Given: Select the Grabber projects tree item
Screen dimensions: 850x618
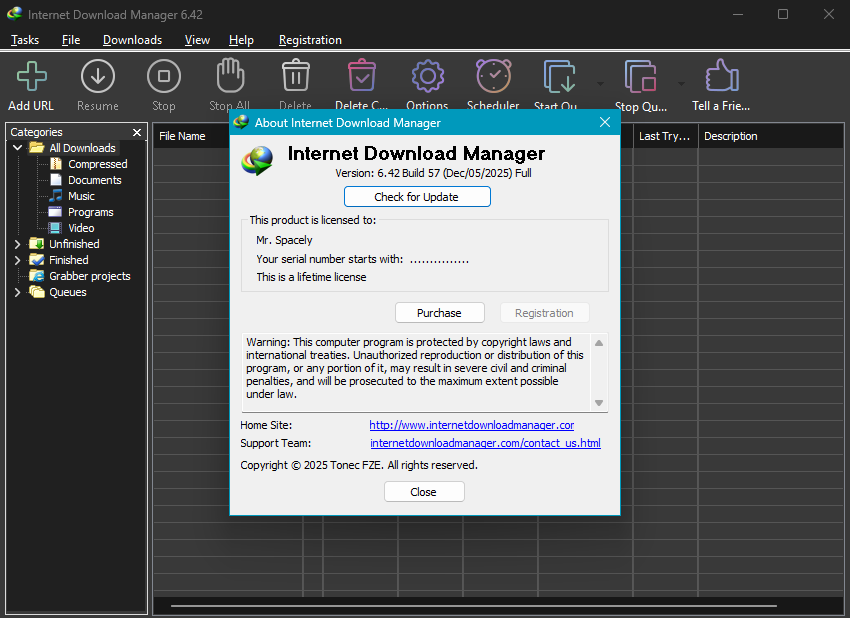Looking at the screenshot, I should [x=89, y=276].
